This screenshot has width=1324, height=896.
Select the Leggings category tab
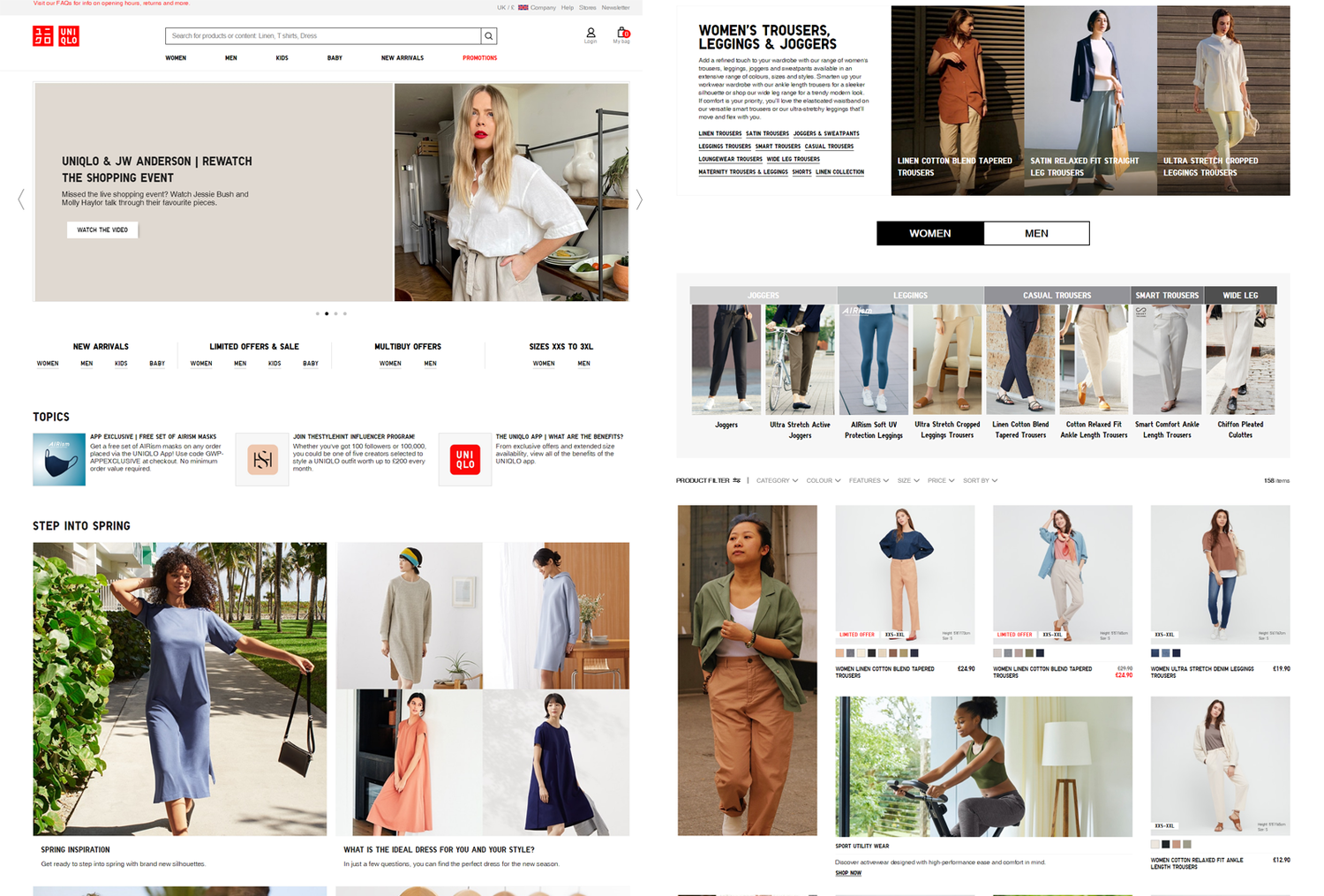[910, 295]
